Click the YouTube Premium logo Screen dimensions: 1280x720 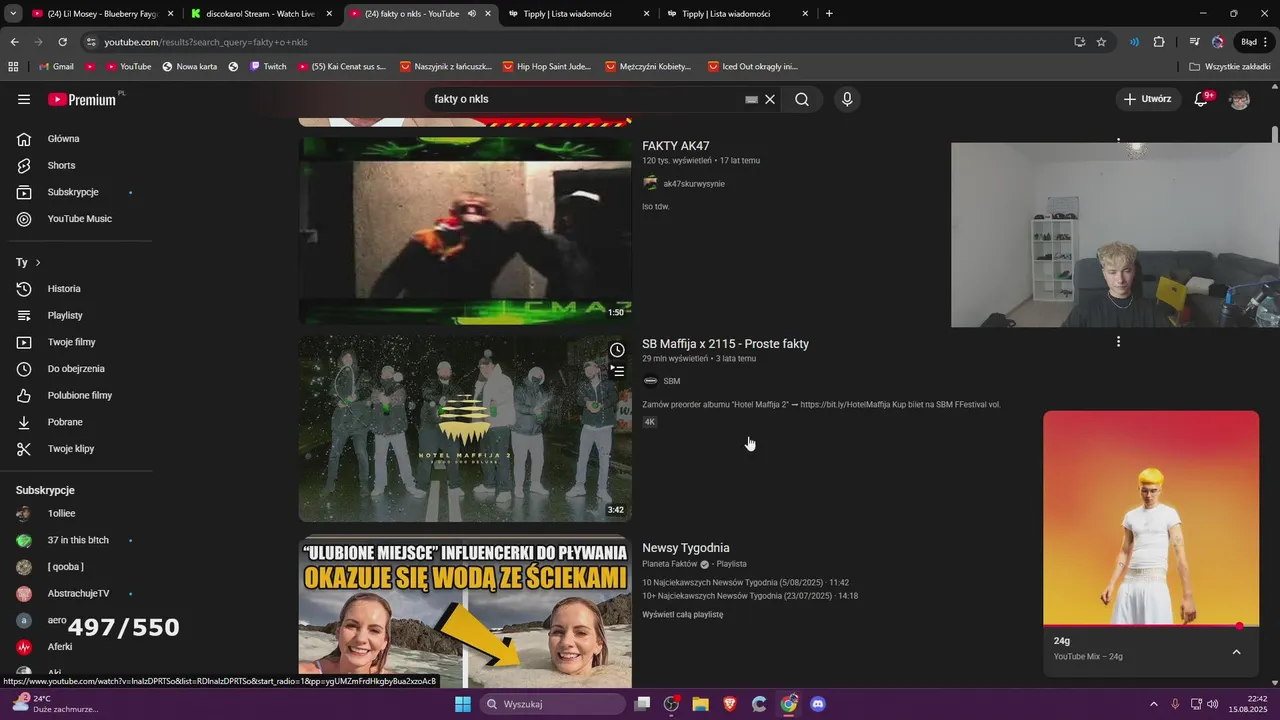point(82,99)
